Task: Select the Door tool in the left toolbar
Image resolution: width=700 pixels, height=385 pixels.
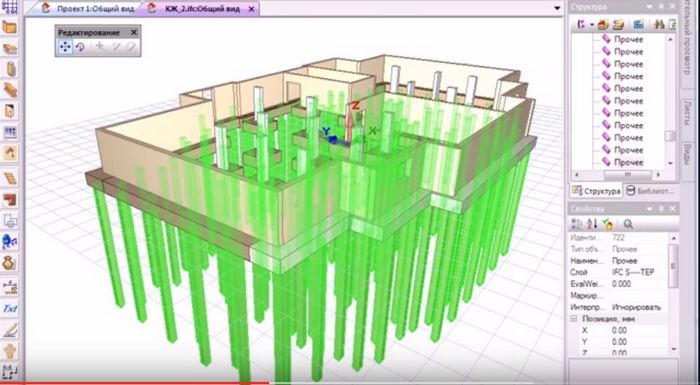Action: pos(10,111)
